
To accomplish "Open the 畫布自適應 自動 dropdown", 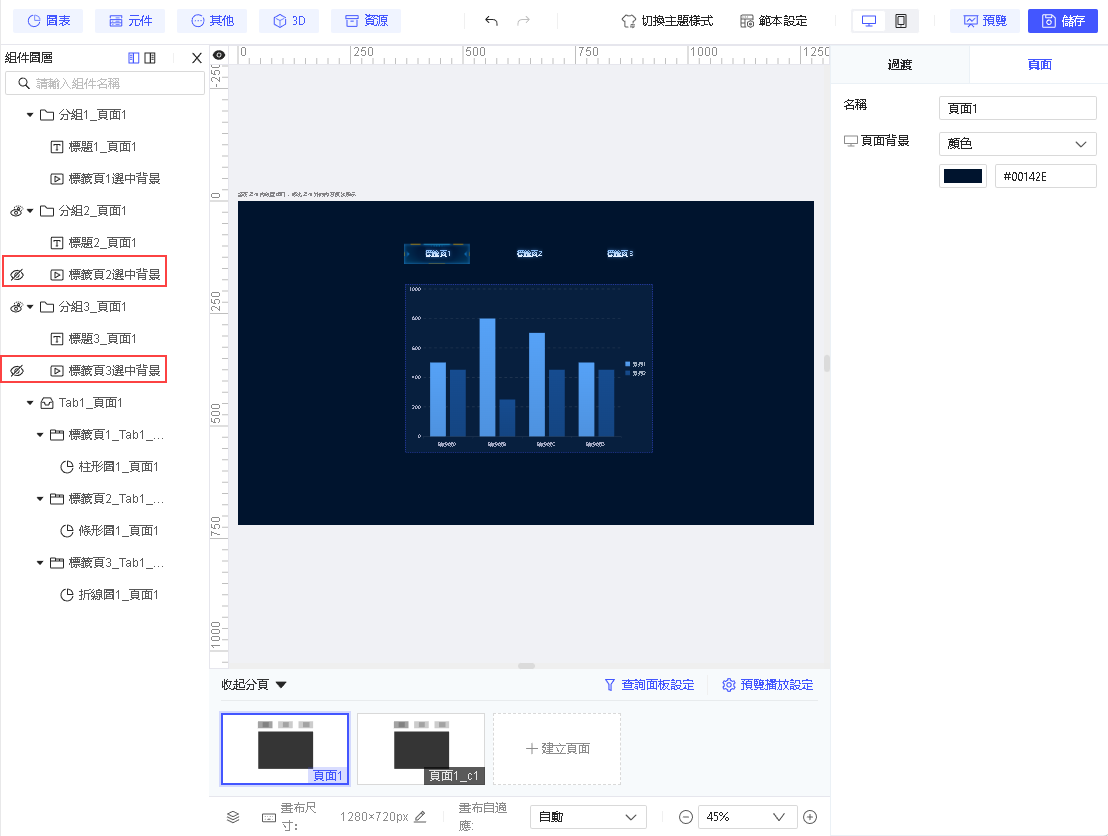I will click(588, 817).
